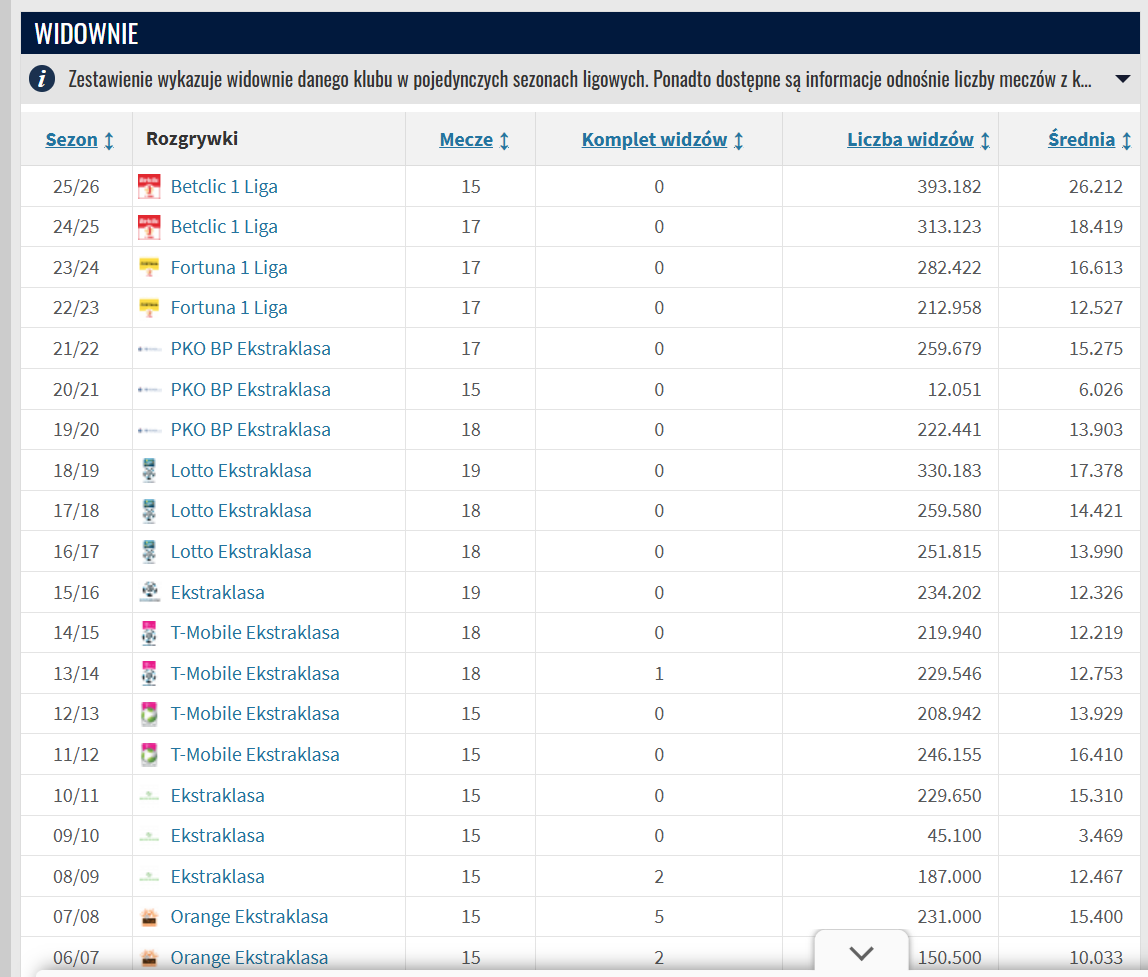Select attendance total 187.000
Viewport: 1148px width, 977px height.
point(949,877)
